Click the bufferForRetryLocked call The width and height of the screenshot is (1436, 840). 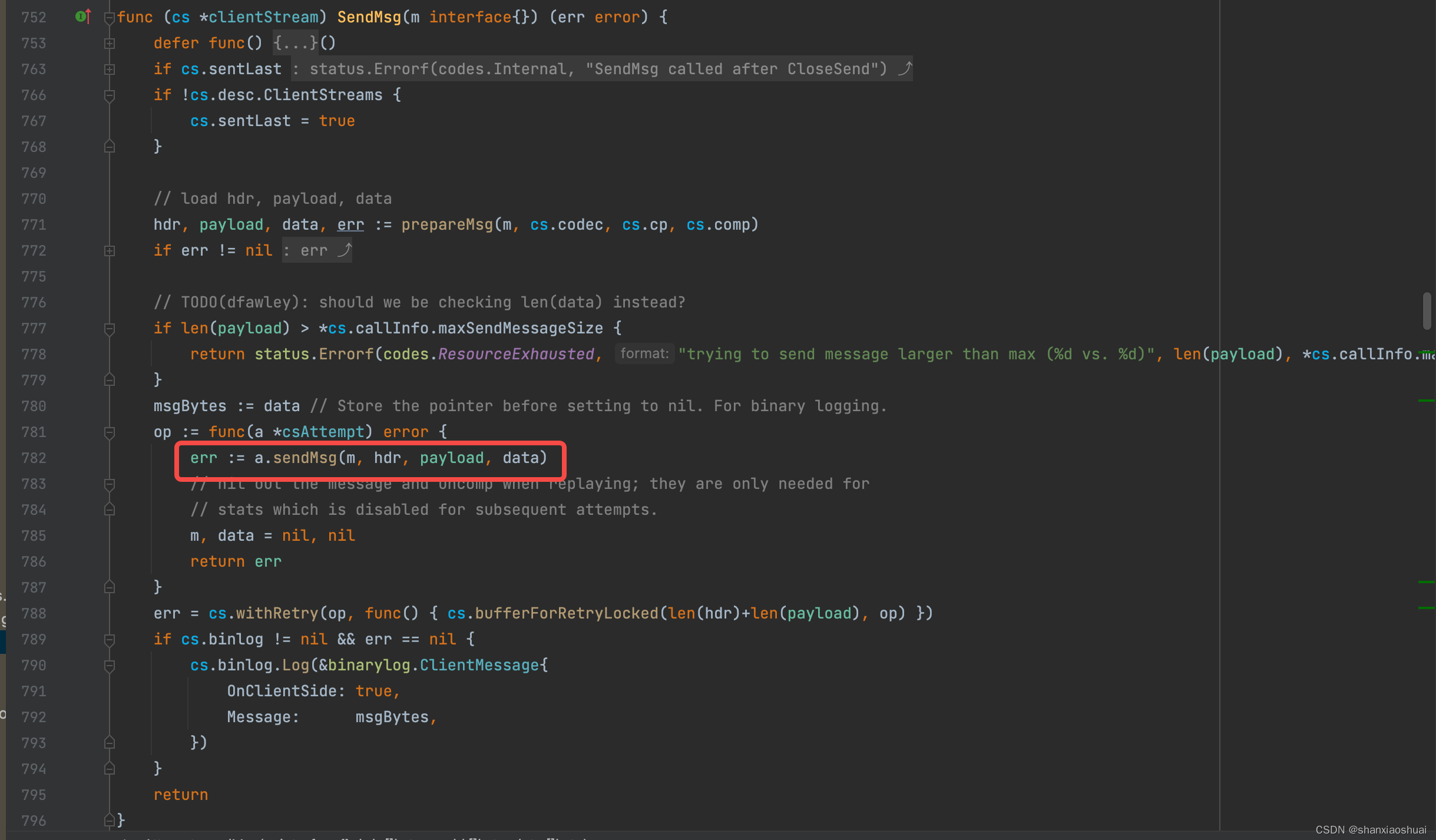click(x=567, y=613)
